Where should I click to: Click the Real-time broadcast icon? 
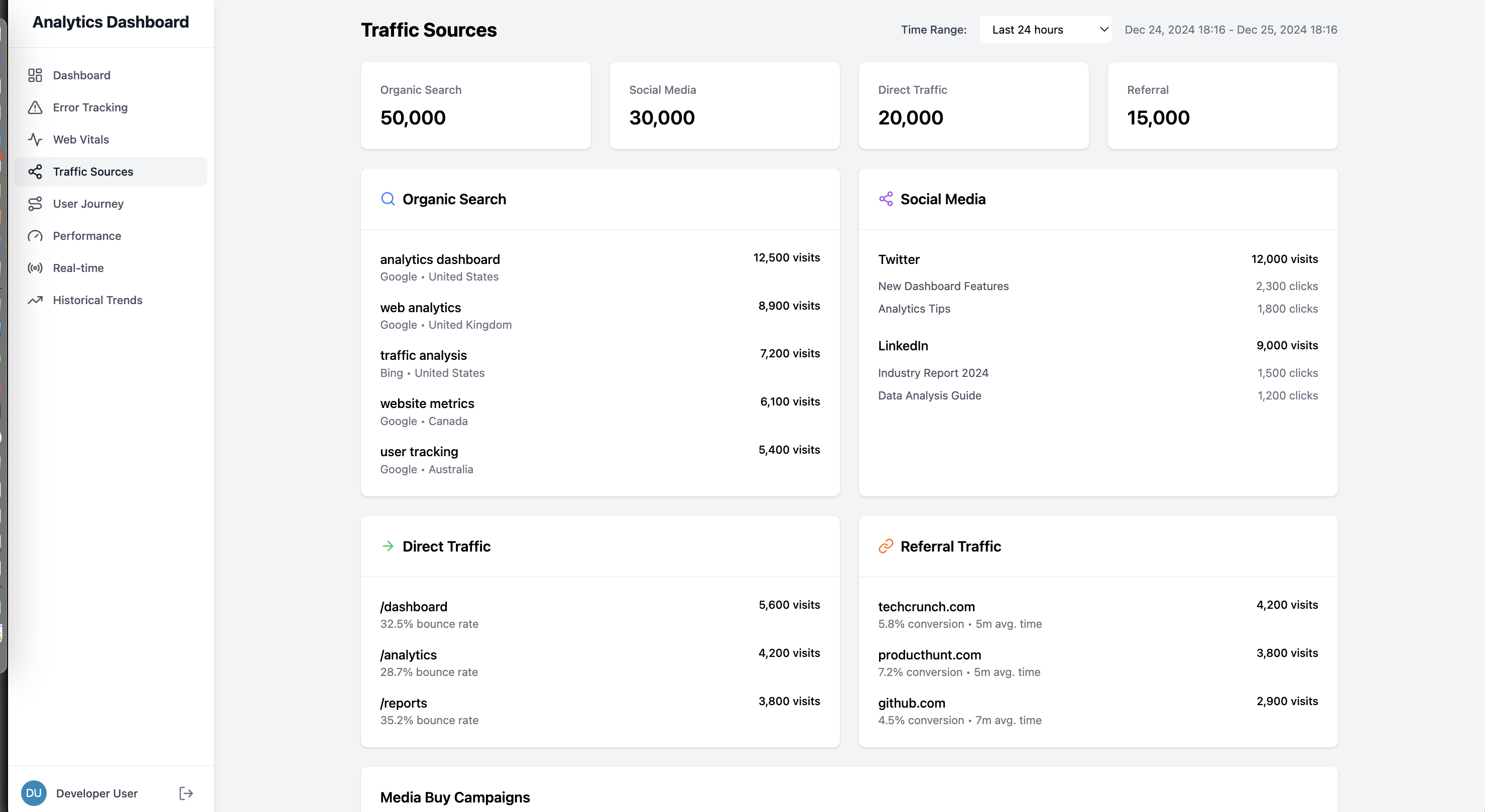[35, 268]
